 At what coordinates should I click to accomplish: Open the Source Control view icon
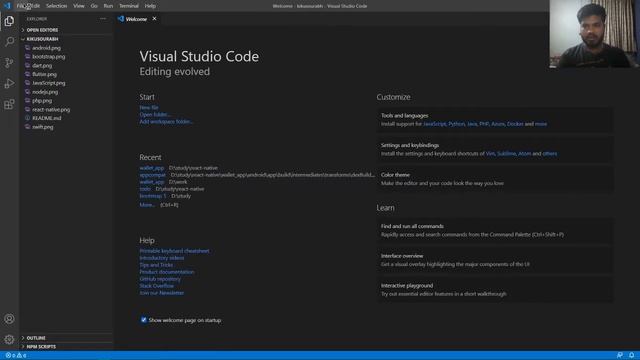coord(9,62)
